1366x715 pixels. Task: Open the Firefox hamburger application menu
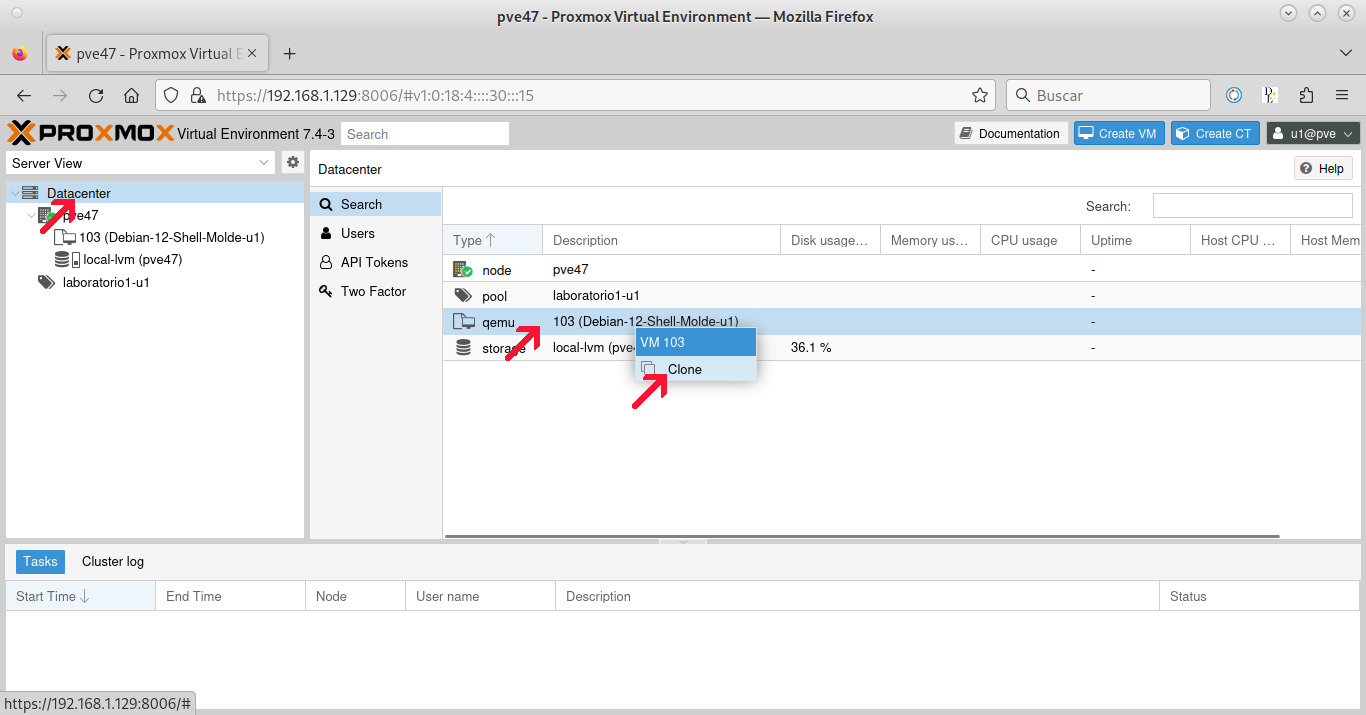coord(1342,96)
